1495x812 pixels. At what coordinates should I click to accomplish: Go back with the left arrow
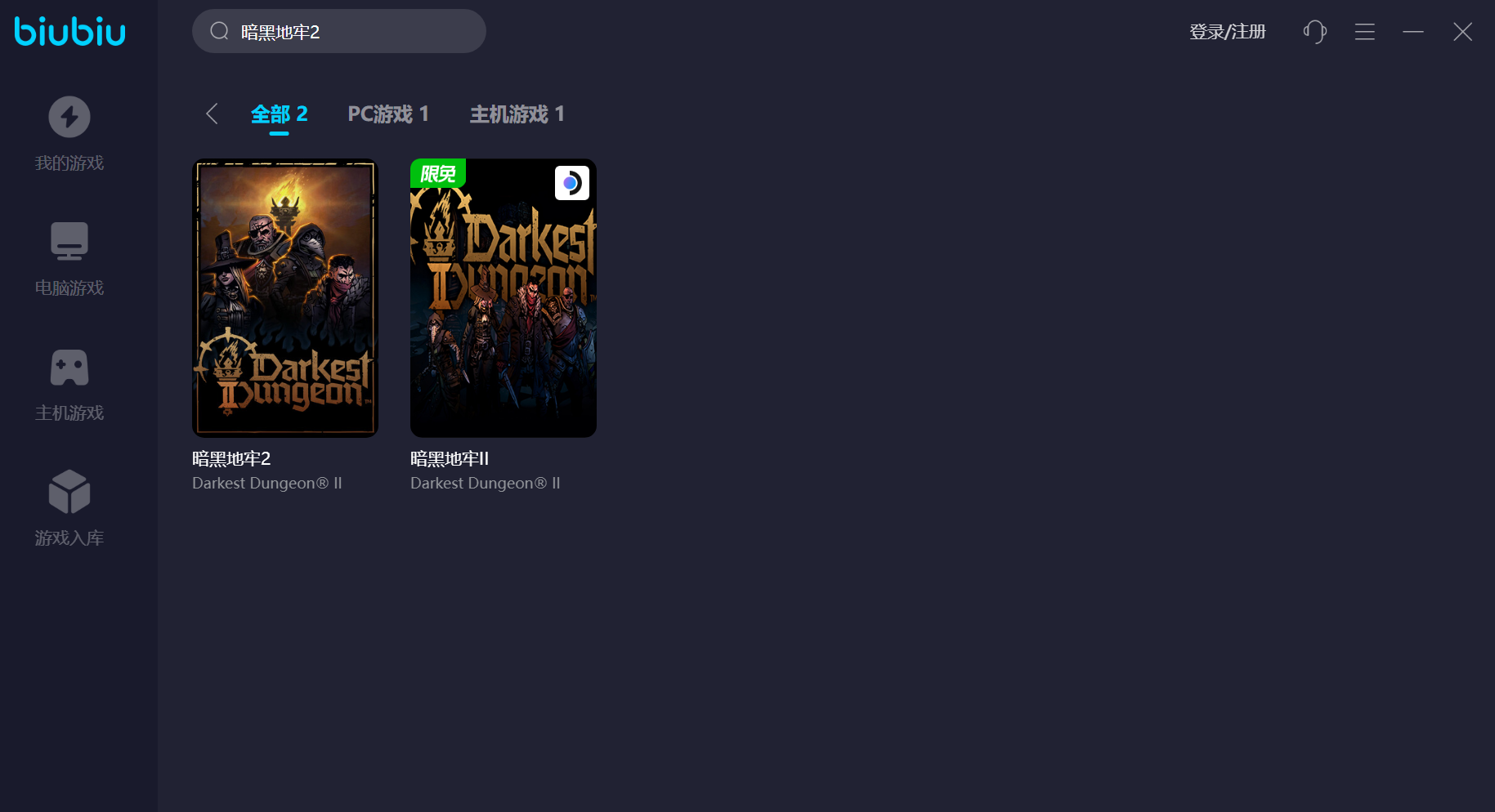pos(212,114)
